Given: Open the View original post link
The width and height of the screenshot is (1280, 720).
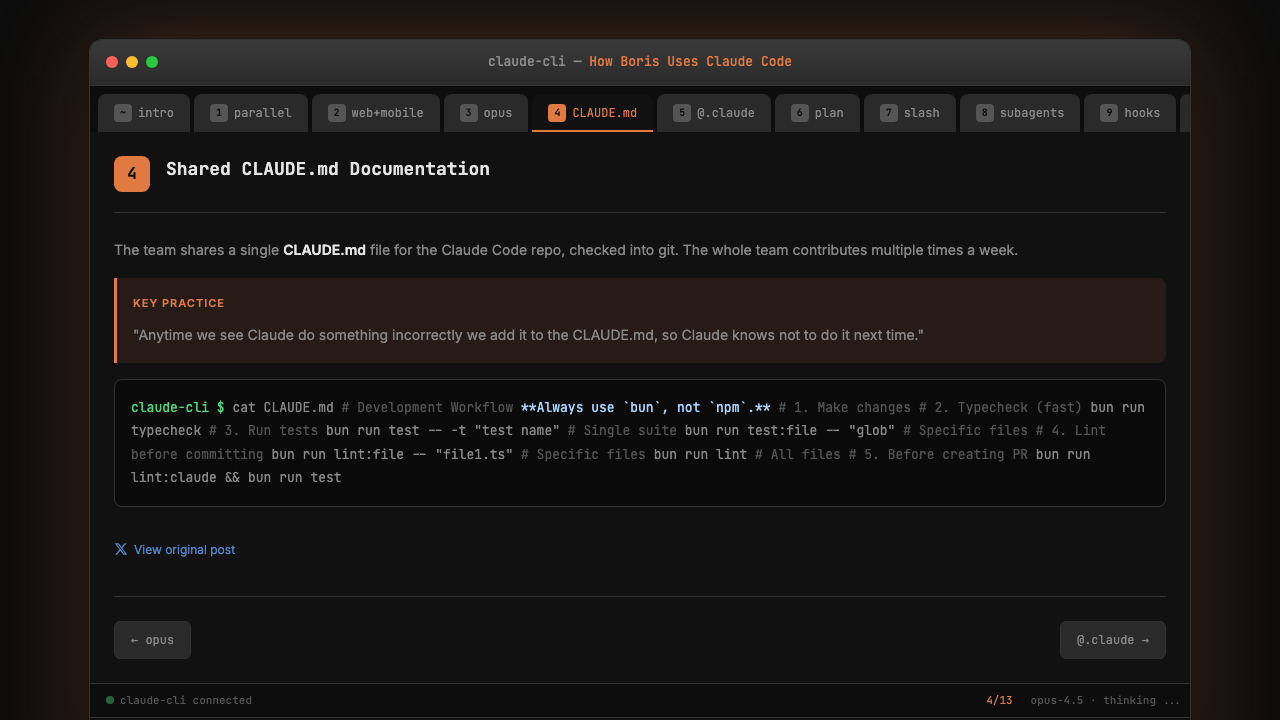Looking at the screenshot, I should (x=185, y=550).
